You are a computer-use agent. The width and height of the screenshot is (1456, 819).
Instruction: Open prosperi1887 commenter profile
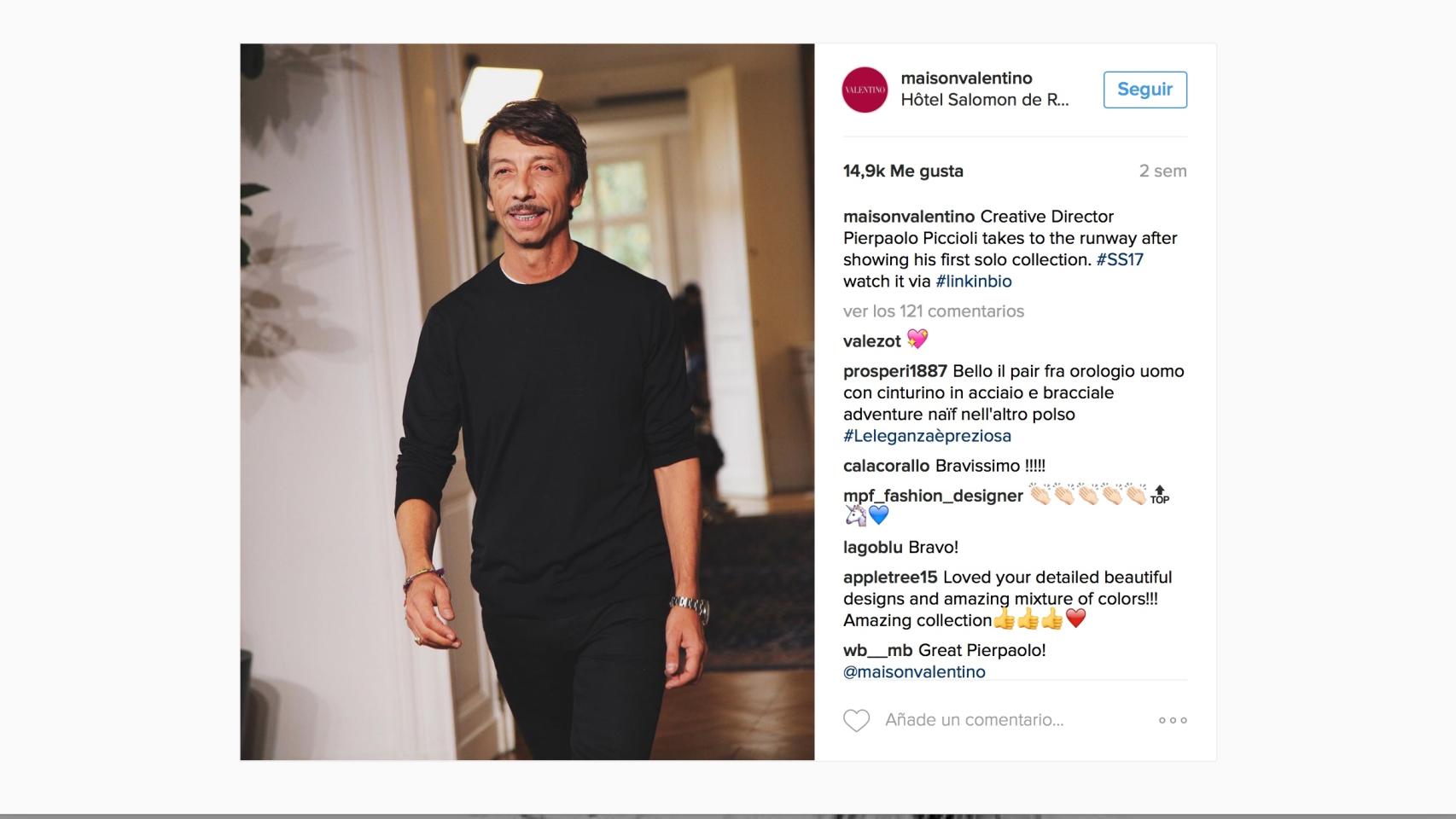895,371
